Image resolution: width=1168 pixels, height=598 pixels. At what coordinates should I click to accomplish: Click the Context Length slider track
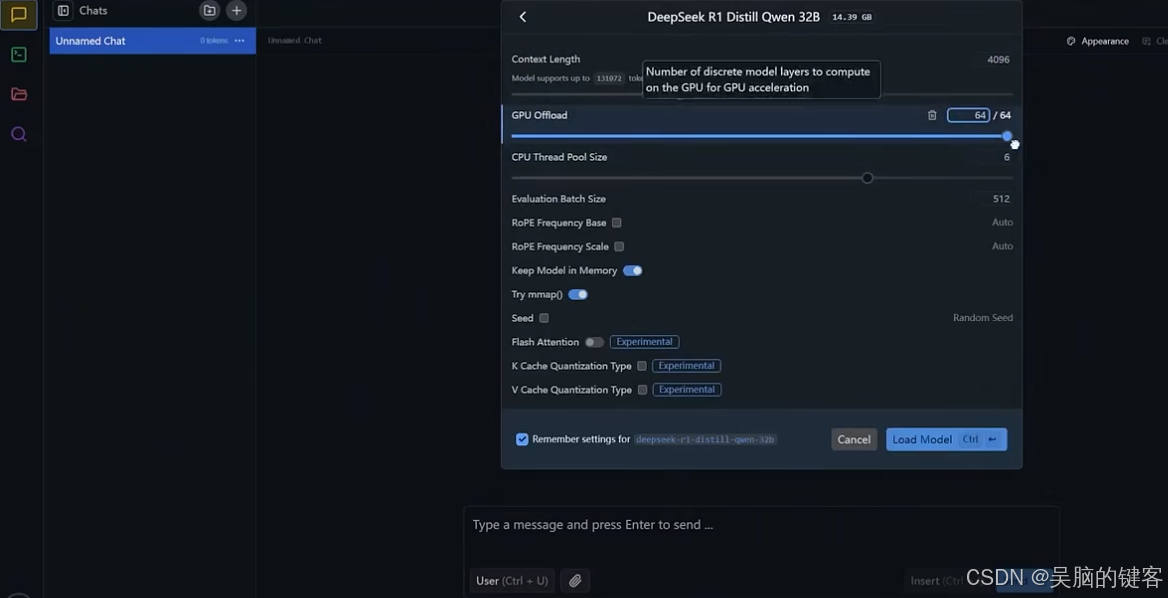(762, 95)
